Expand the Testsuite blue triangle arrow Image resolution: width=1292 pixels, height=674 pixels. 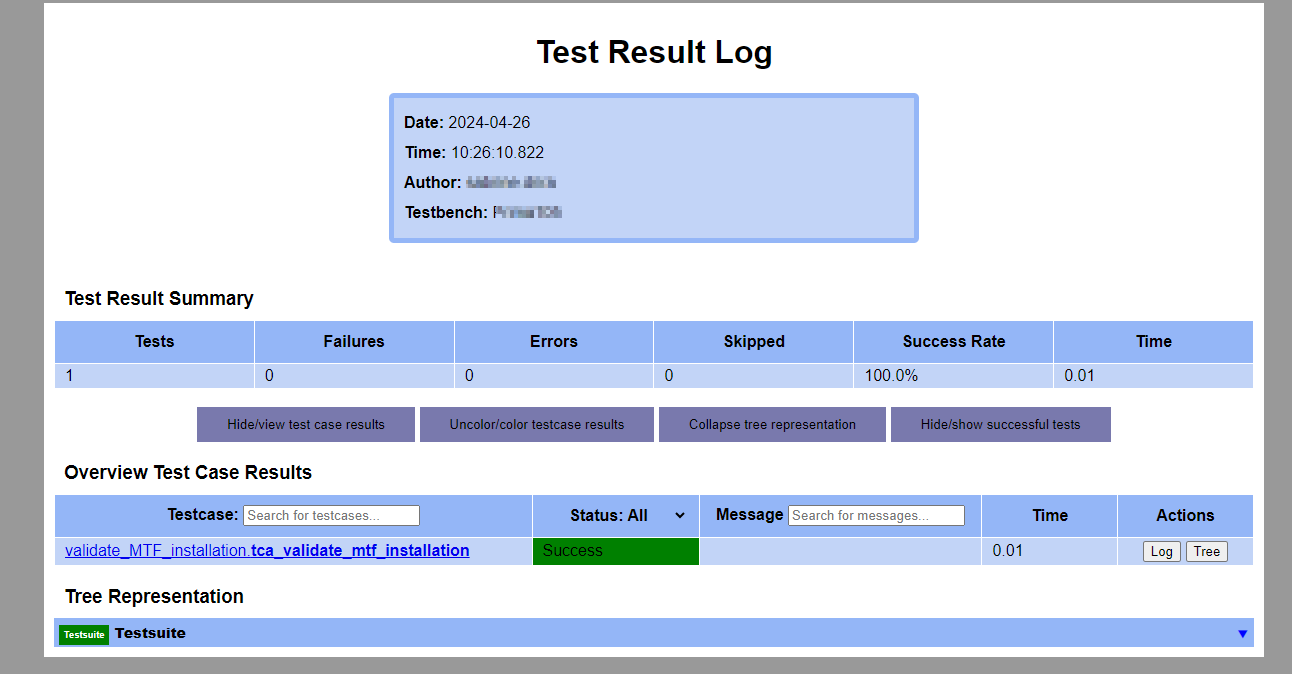point(1242,634)
